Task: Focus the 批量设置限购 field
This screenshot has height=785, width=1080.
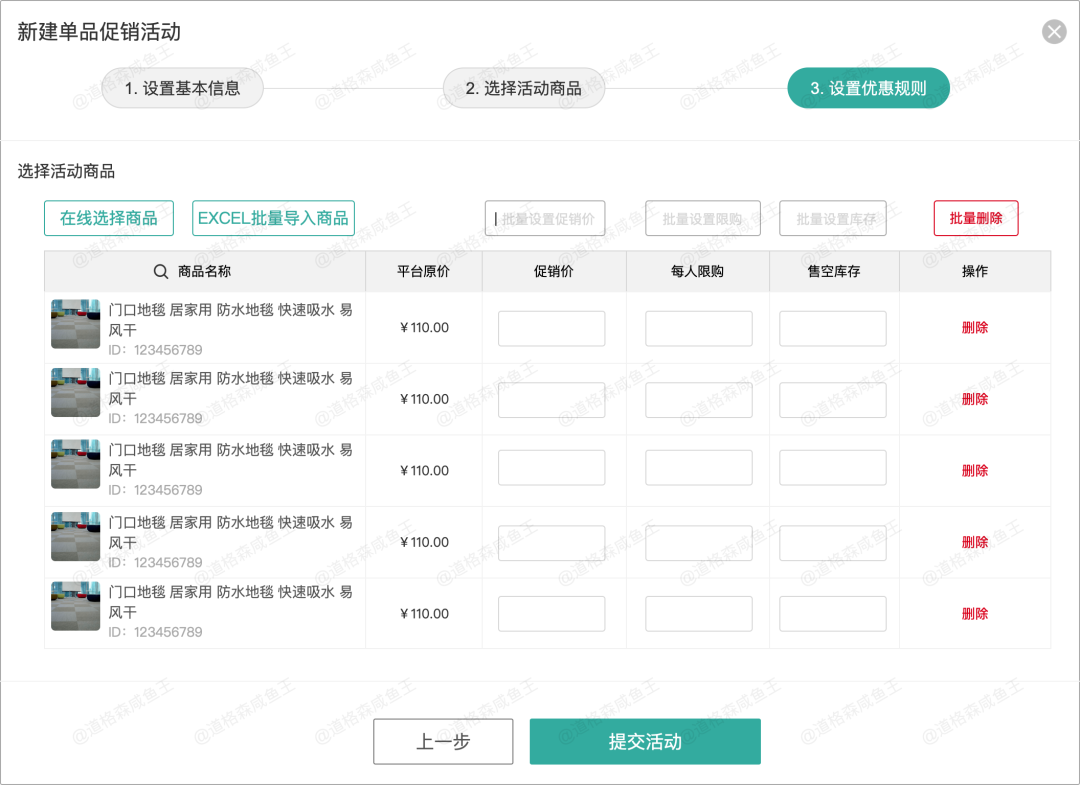Action: 703,218
